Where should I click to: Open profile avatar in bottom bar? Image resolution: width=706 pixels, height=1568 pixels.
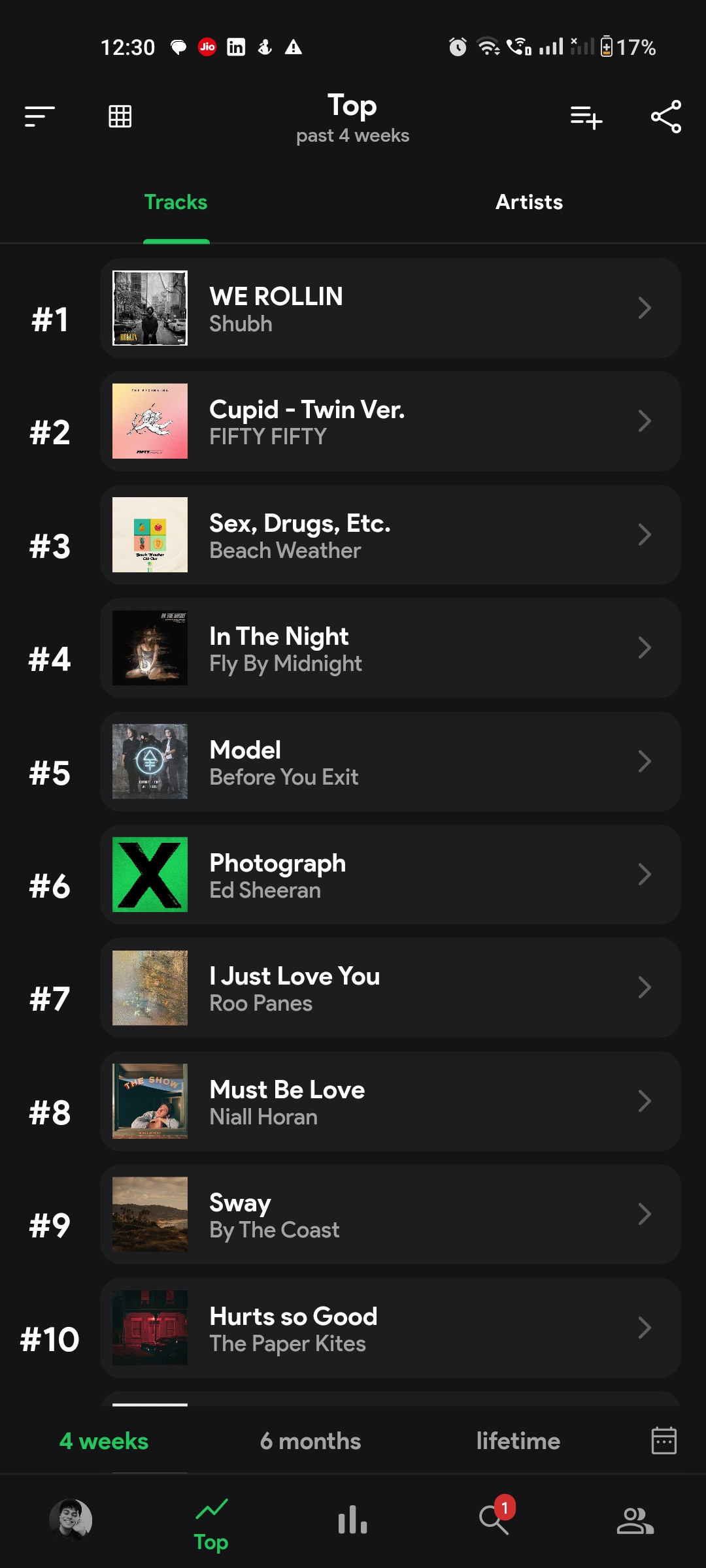point(71,1520)
